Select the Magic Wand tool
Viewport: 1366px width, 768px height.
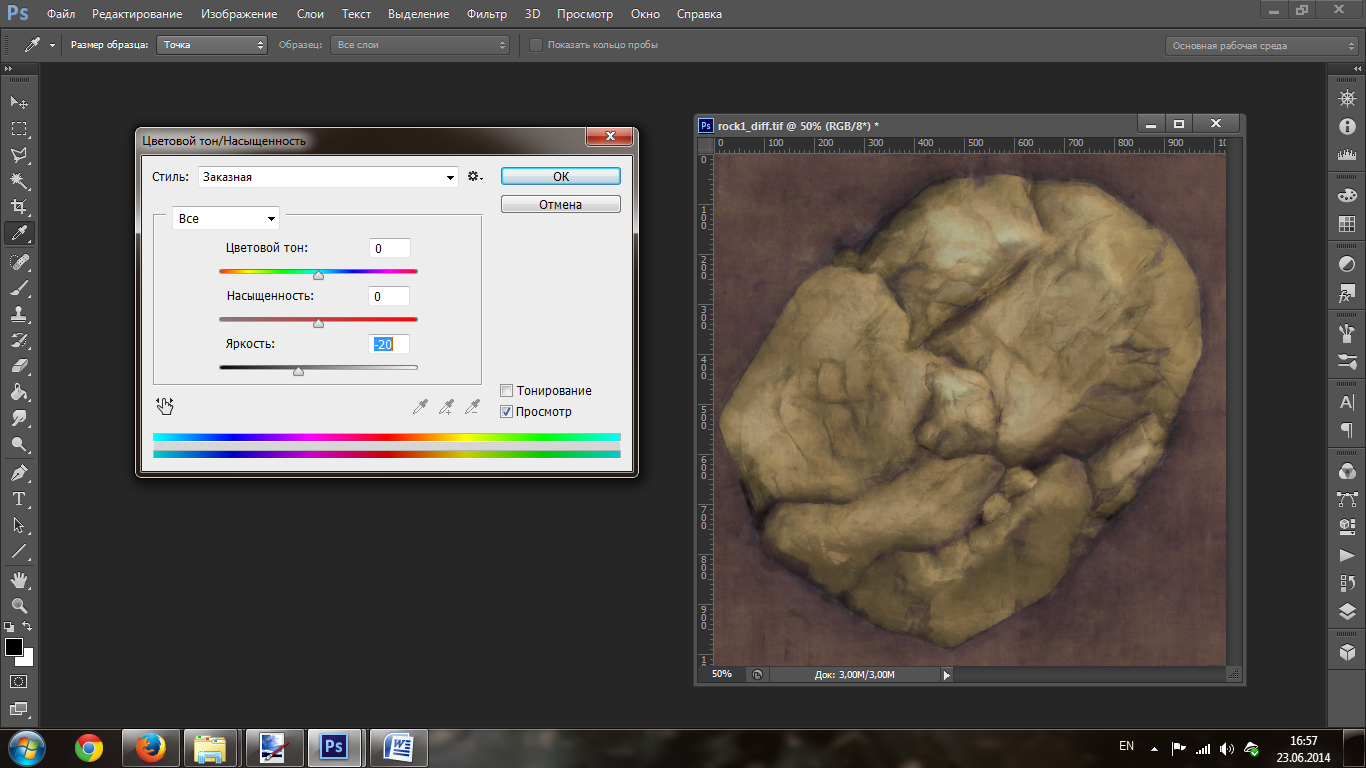pyautogui.click(x=18, y=181)
